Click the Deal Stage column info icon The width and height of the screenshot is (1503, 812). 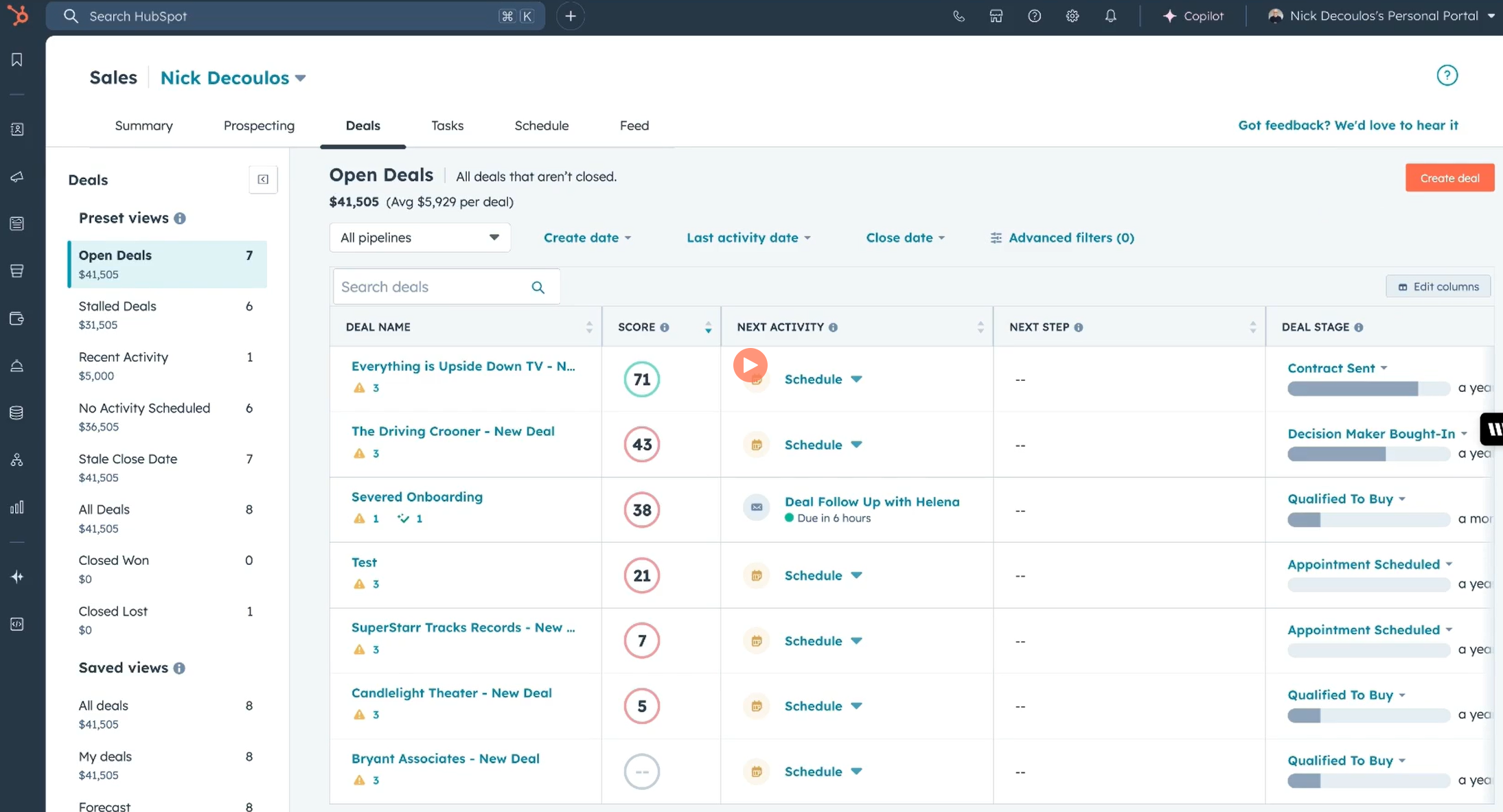coord(1359,327)
